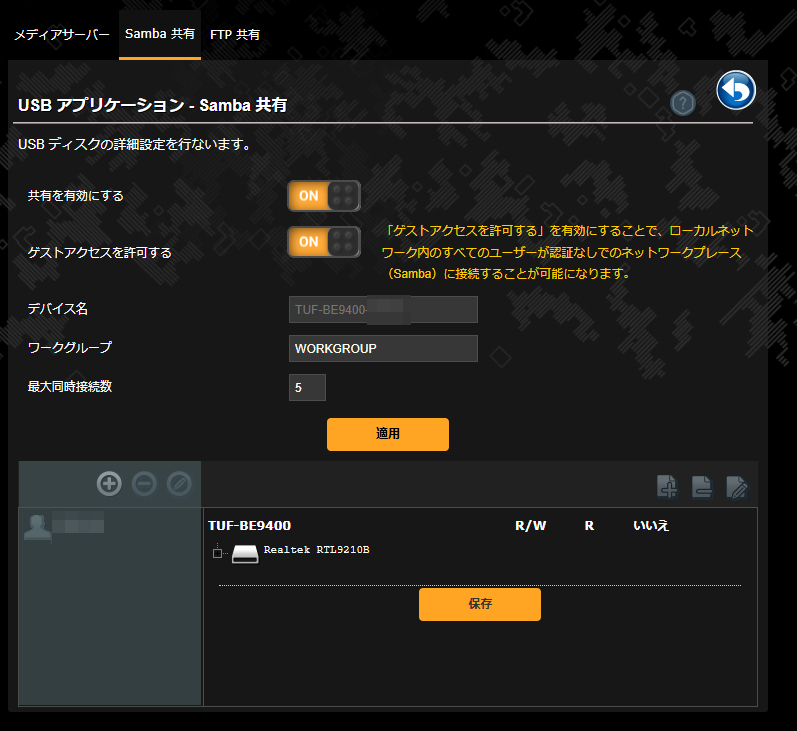Click the rename folder icon
Image resolution: width=797 pixels, height=731 pixels.
point(737,487)
